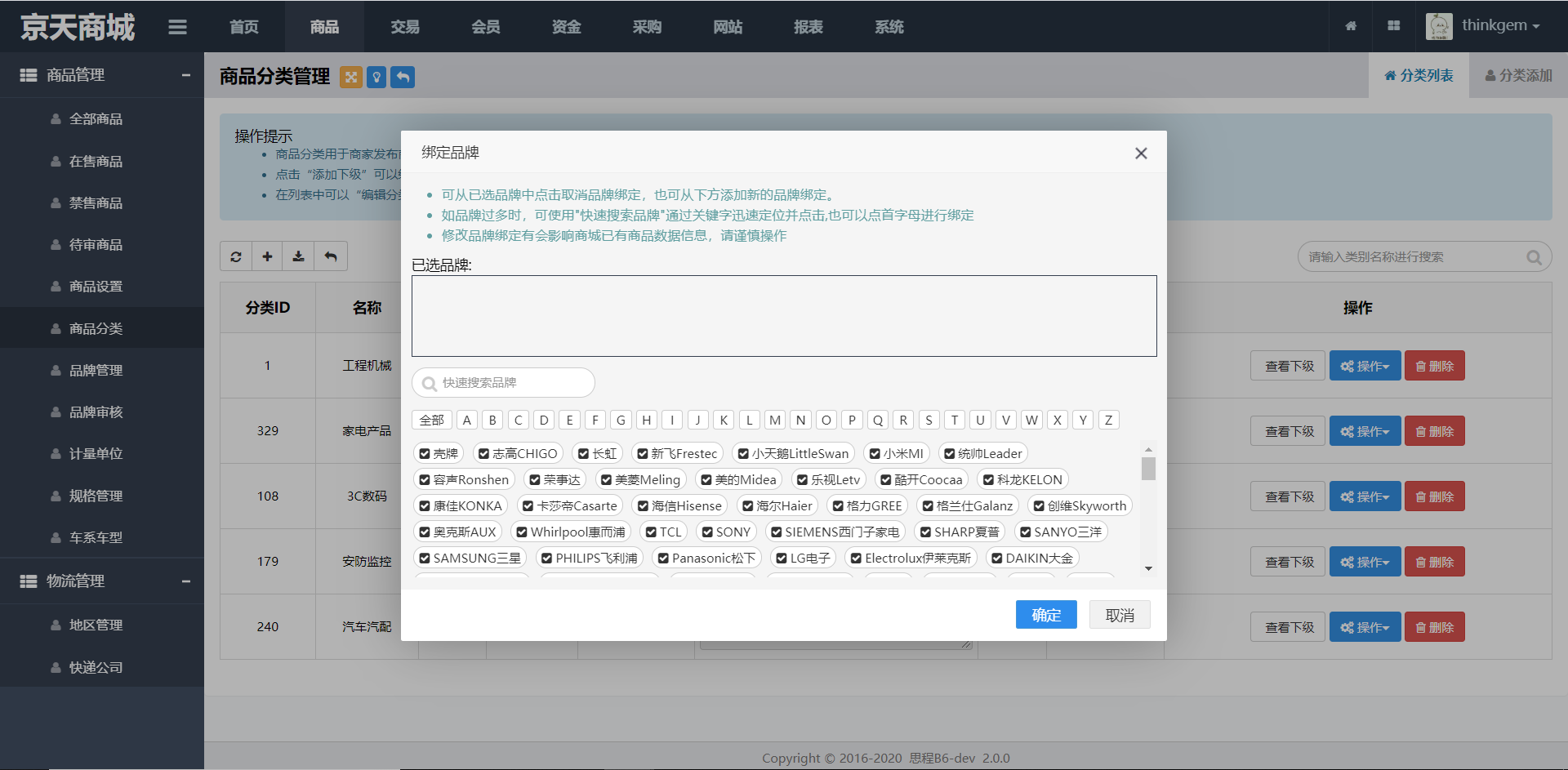Click the search magnifier in category search
Screen dimensions: 1568x770
tap(1534, 257)
